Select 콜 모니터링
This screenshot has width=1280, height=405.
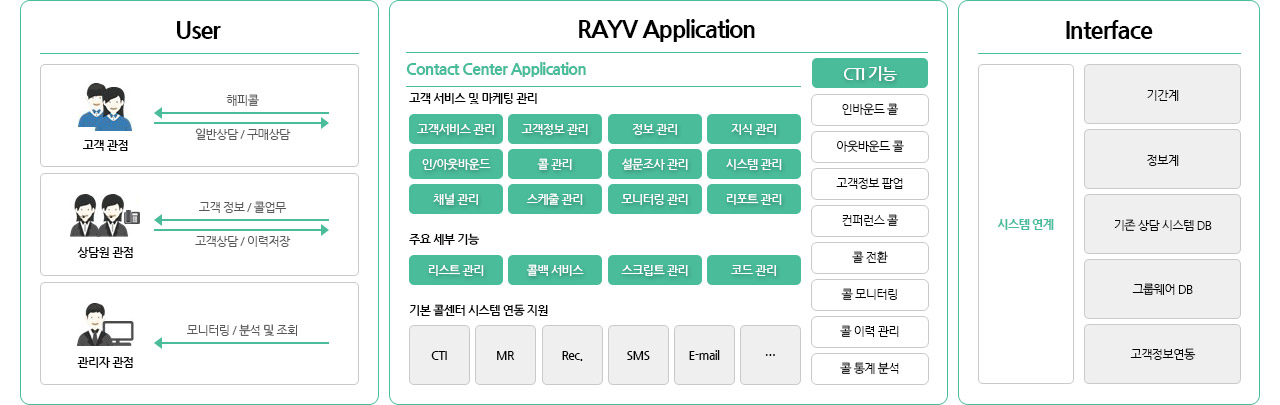(870, 294)
